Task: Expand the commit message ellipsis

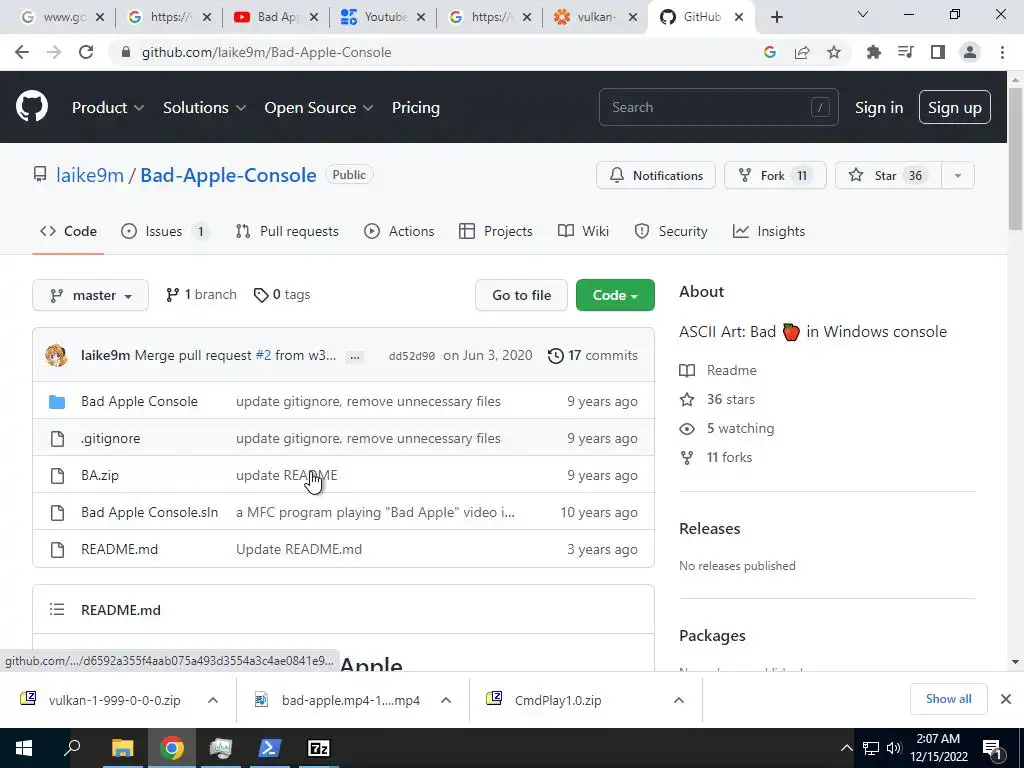Action: 355,357
